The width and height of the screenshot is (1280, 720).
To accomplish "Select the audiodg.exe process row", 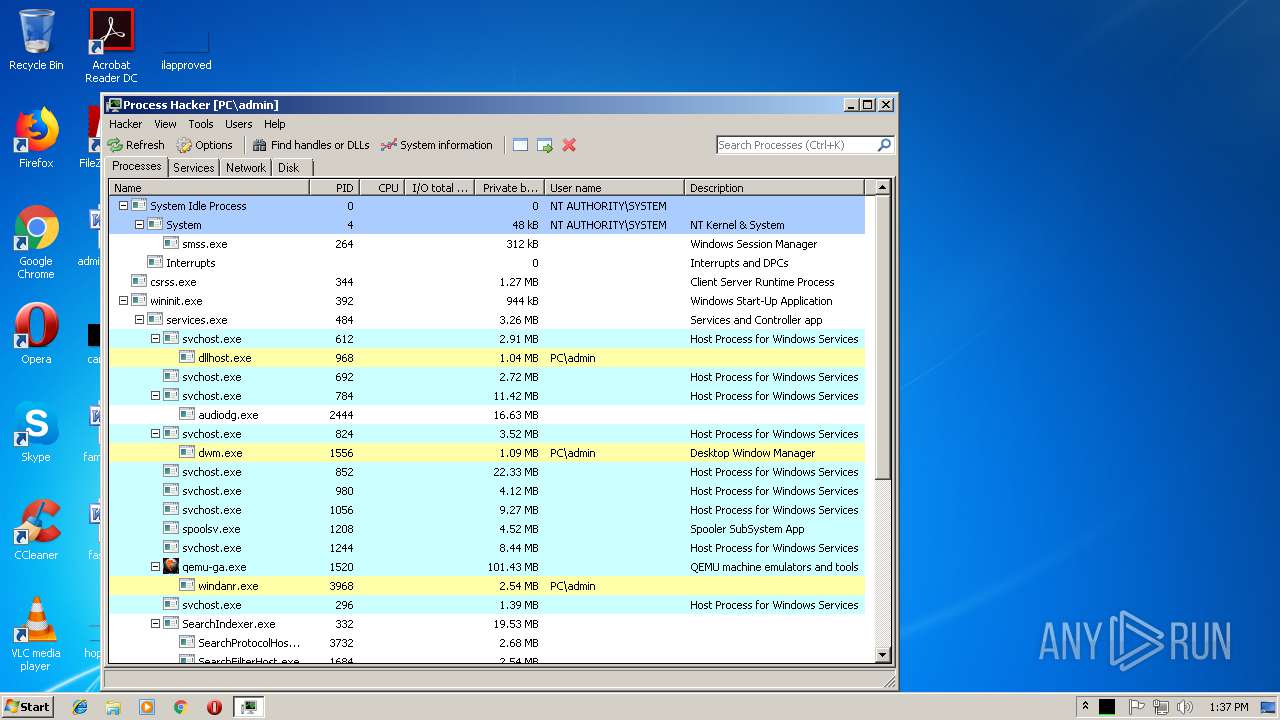I will (486, 415).
